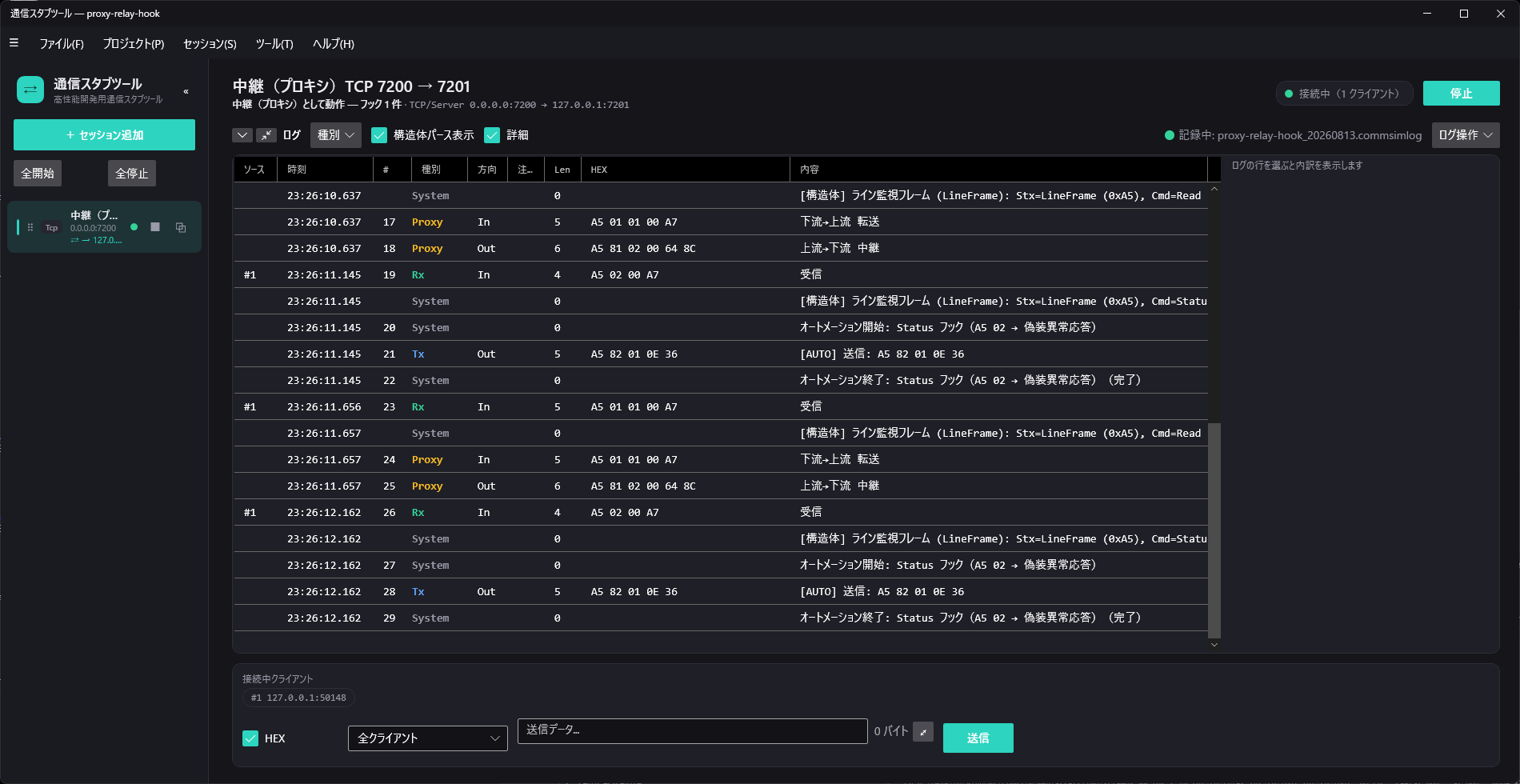This screenshot has width=1520, height=784.
Task: Maximize the application window
Action: coord(1464,14)
